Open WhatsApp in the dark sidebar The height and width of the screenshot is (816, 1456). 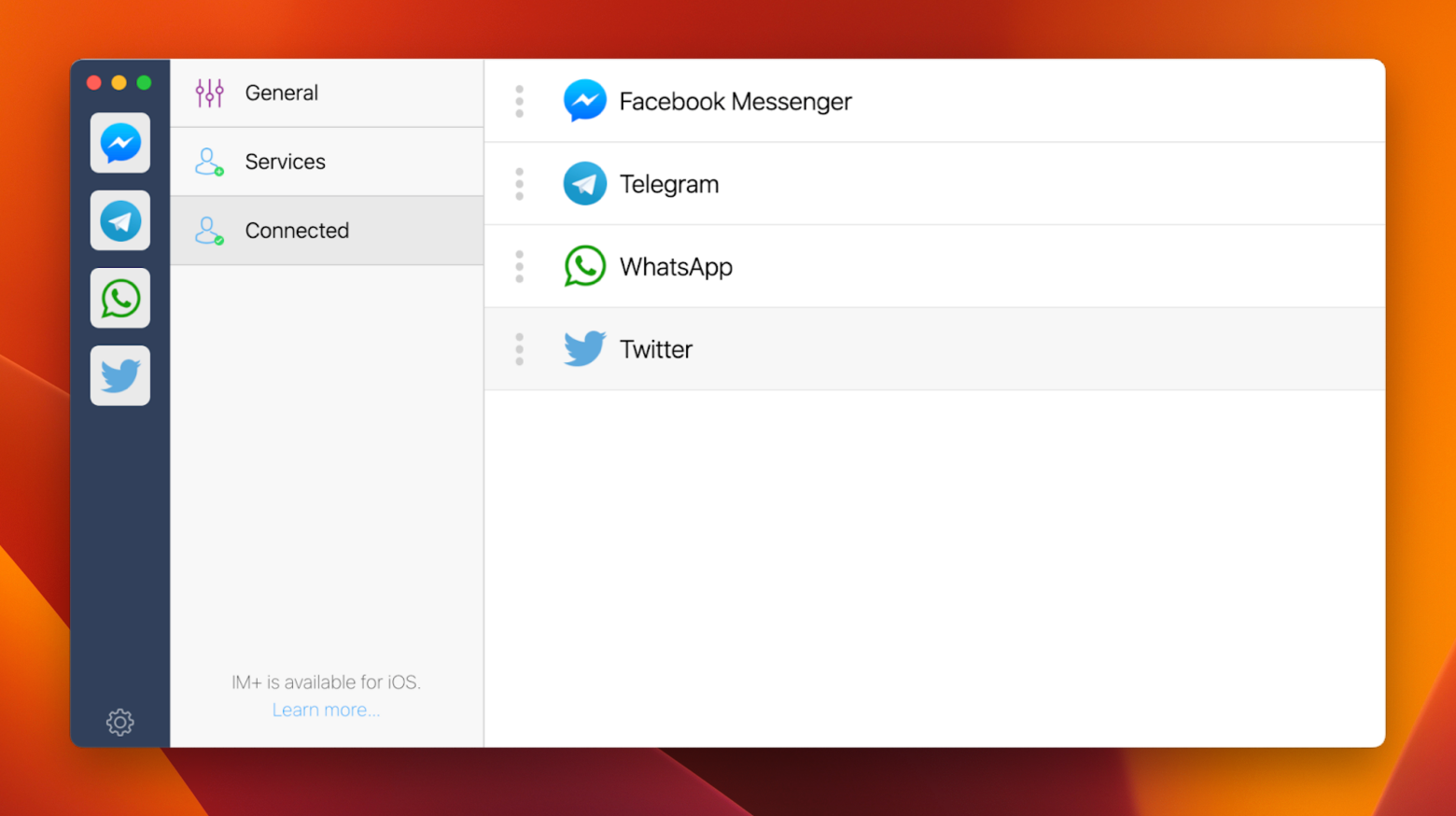pos(120,298)
